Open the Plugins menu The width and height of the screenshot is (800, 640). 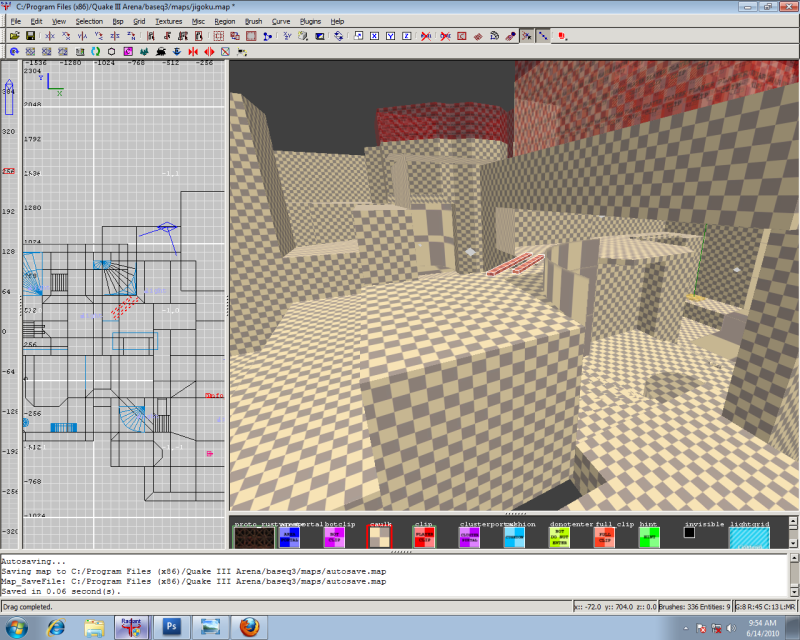pos(310,21)
